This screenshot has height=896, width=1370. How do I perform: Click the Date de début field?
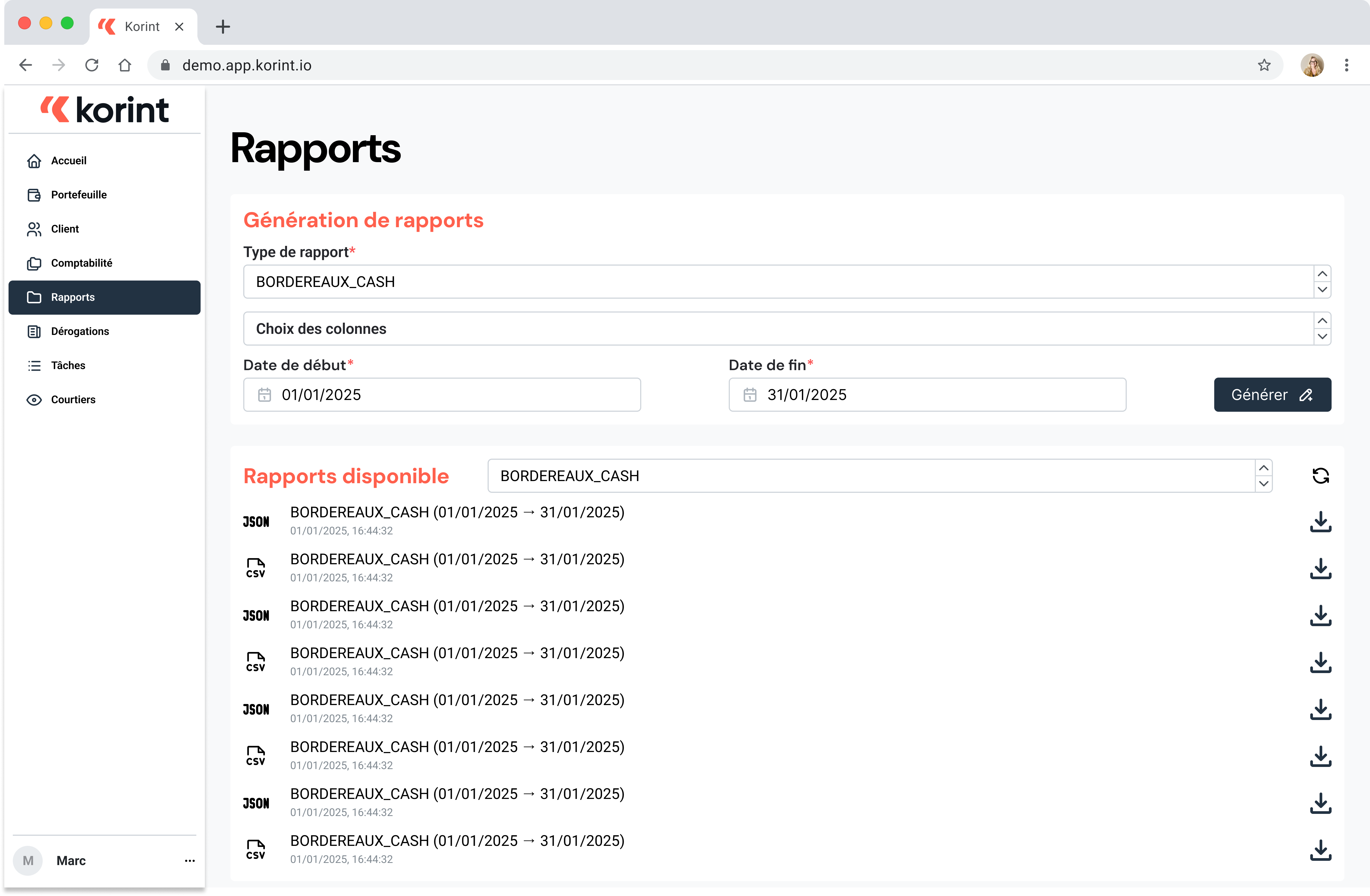pyautogui.click(x=441, y=395)
